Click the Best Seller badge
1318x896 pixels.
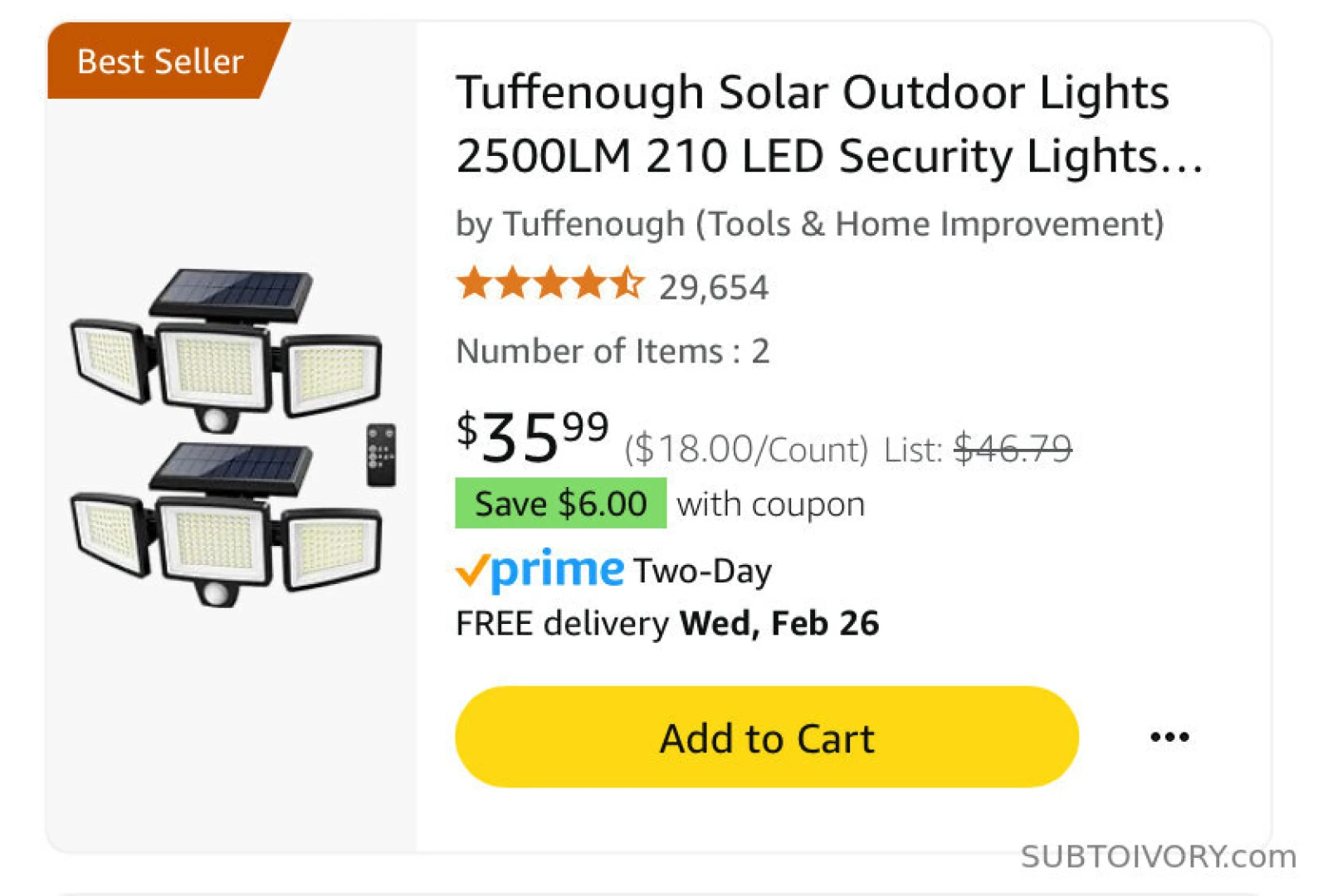coord(160,61)
